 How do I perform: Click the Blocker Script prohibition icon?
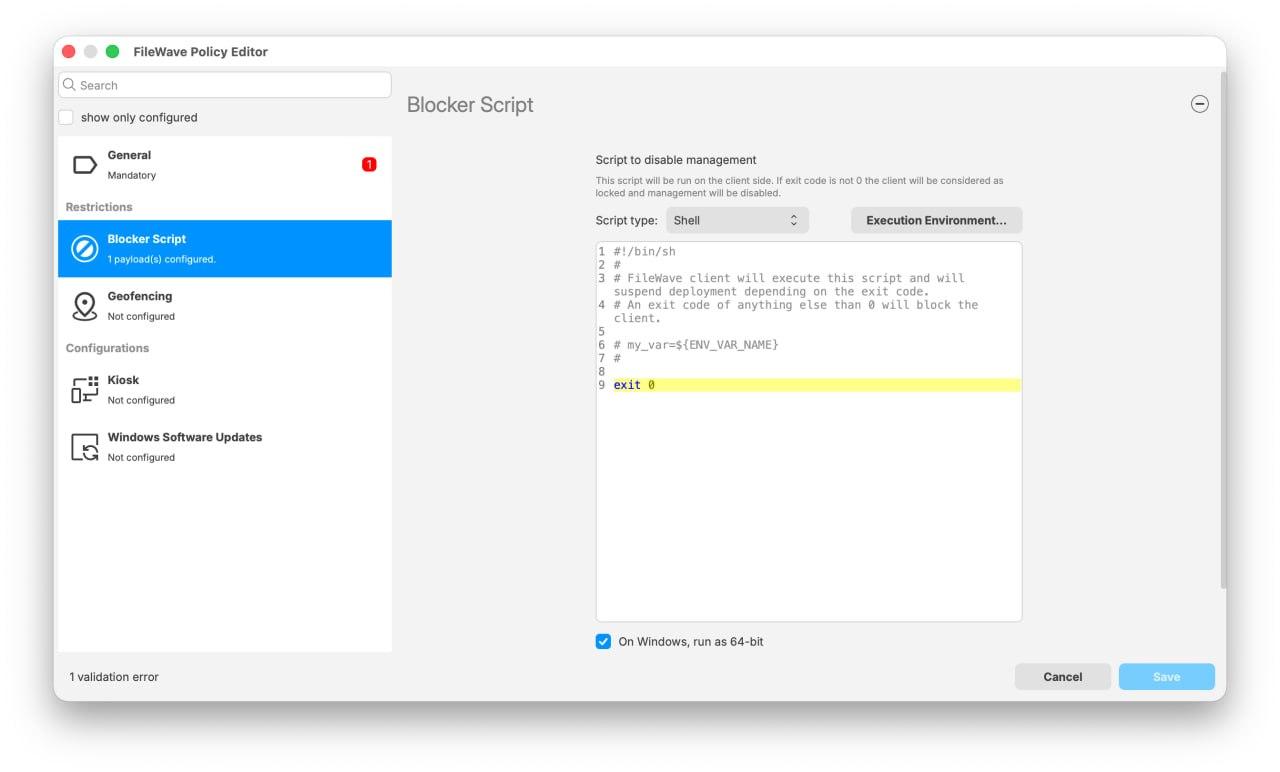click(85, 248)
